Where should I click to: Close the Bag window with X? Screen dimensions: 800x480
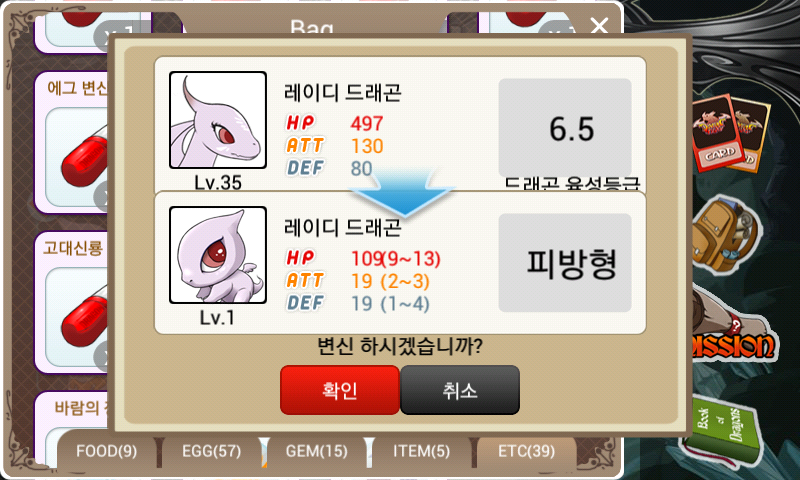(599, 24)
